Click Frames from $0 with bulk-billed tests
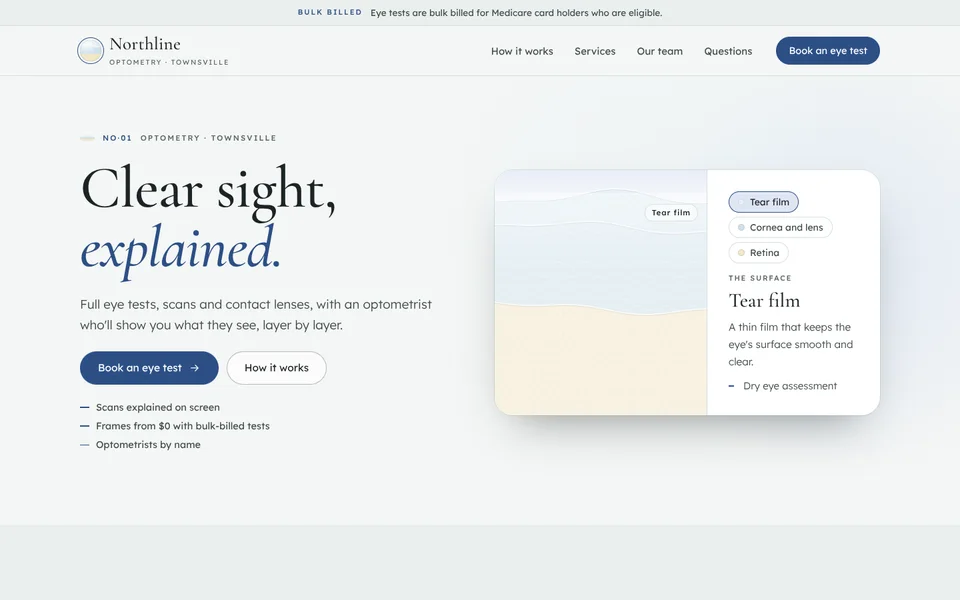This screenshot has width=960, height=600. pyautogui.click(x=182, y=426)
